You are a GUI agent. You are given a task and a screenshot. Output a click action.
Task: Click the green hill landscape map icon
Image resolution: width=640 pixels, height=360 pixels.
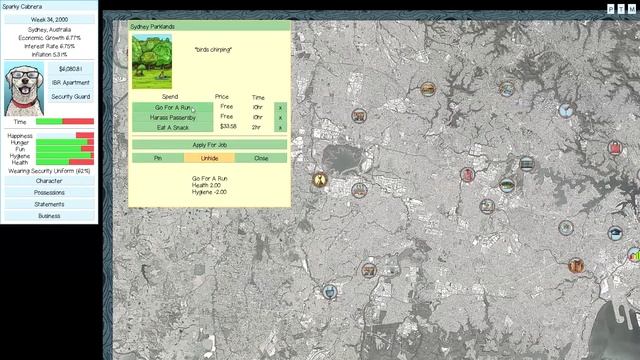tap(507, 185)
